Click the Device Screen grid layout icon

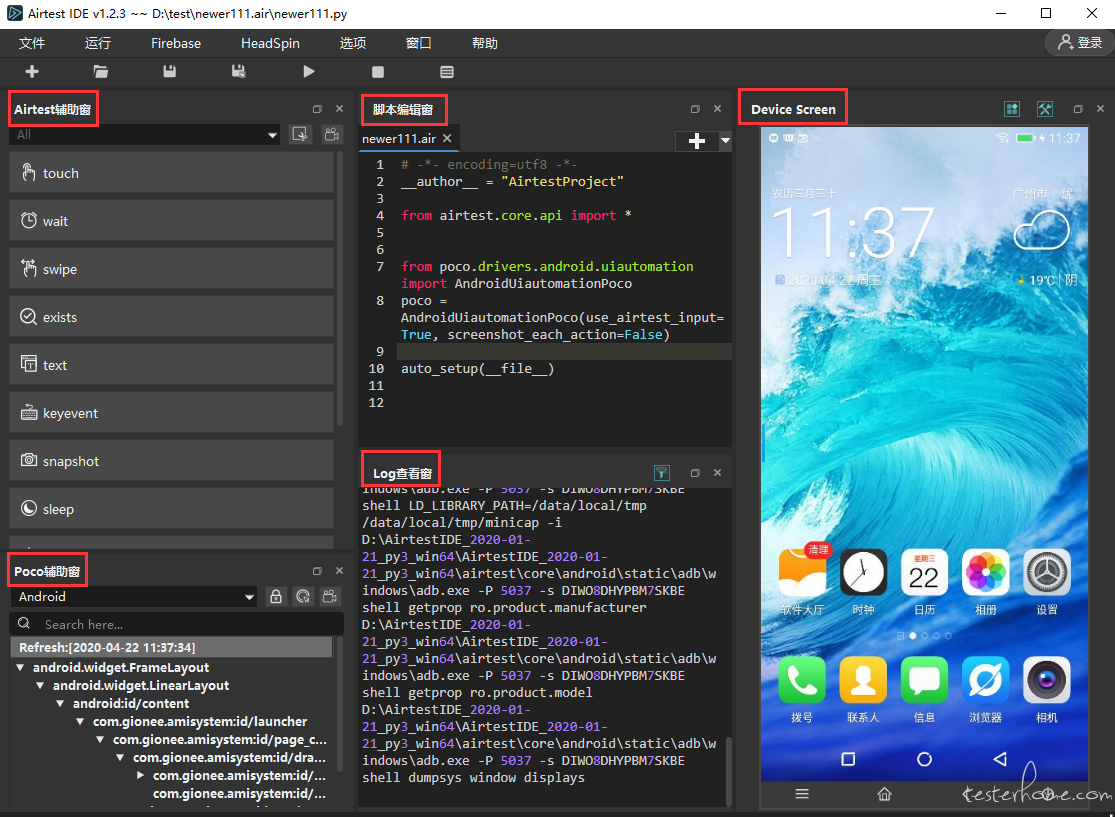coord(1012,109)
